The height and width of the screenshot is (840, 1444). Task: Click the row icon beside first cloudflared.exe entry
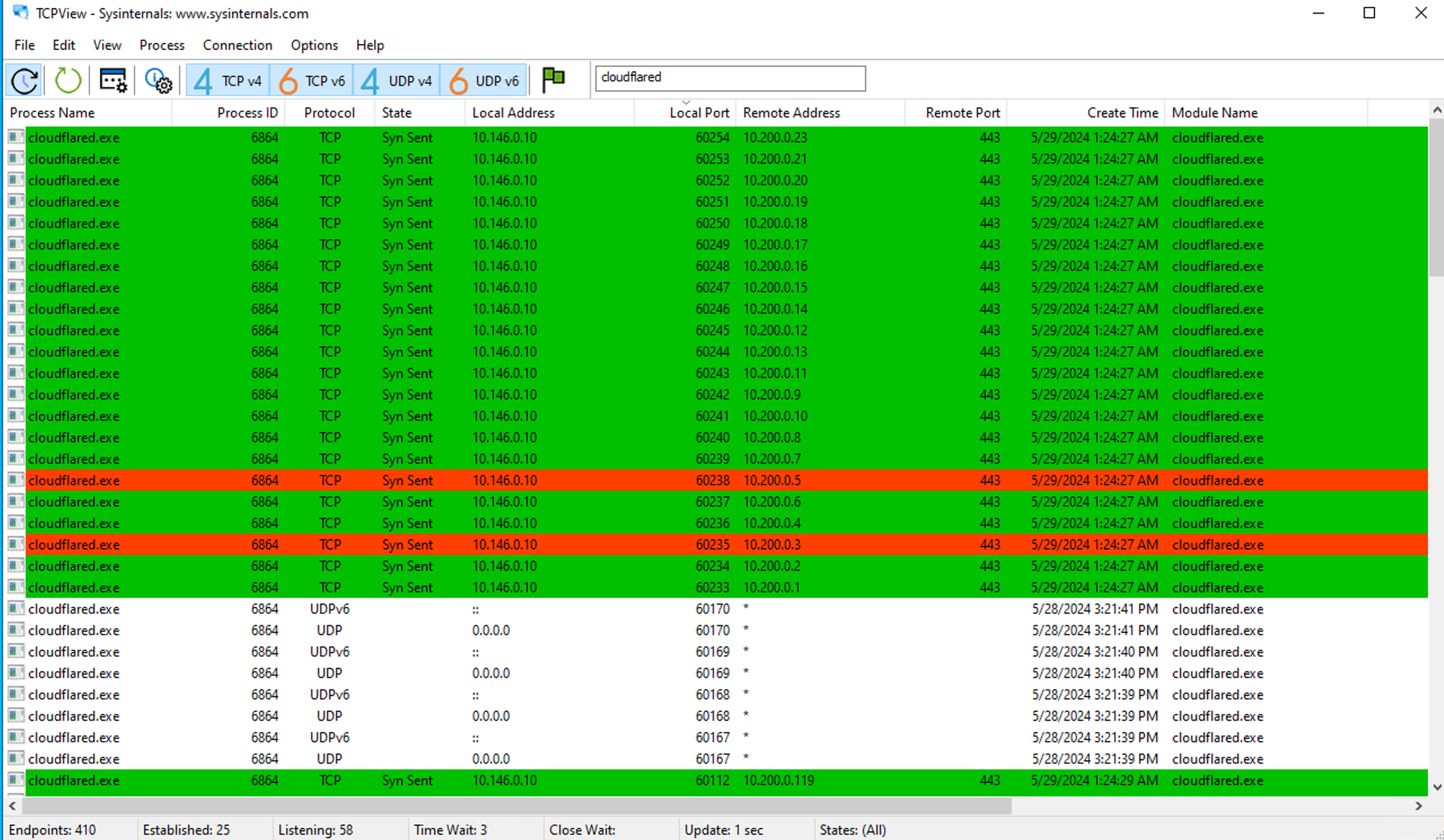15,137
